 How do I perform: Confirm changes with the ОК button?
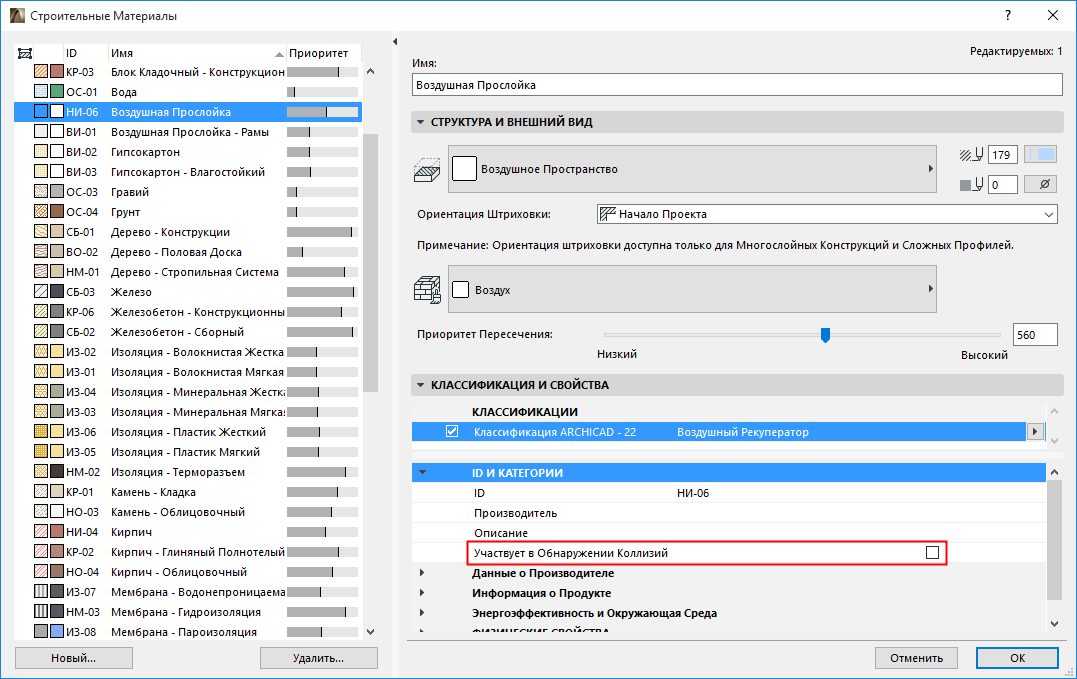1017,658
